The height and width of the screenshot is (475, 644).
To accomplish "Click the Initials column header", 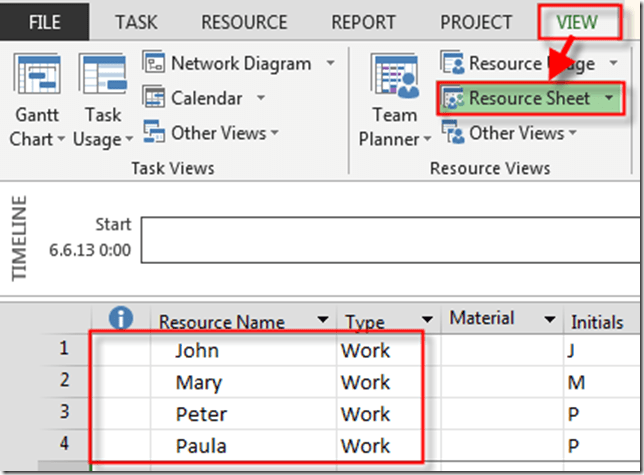I will (x=596, y=321).
